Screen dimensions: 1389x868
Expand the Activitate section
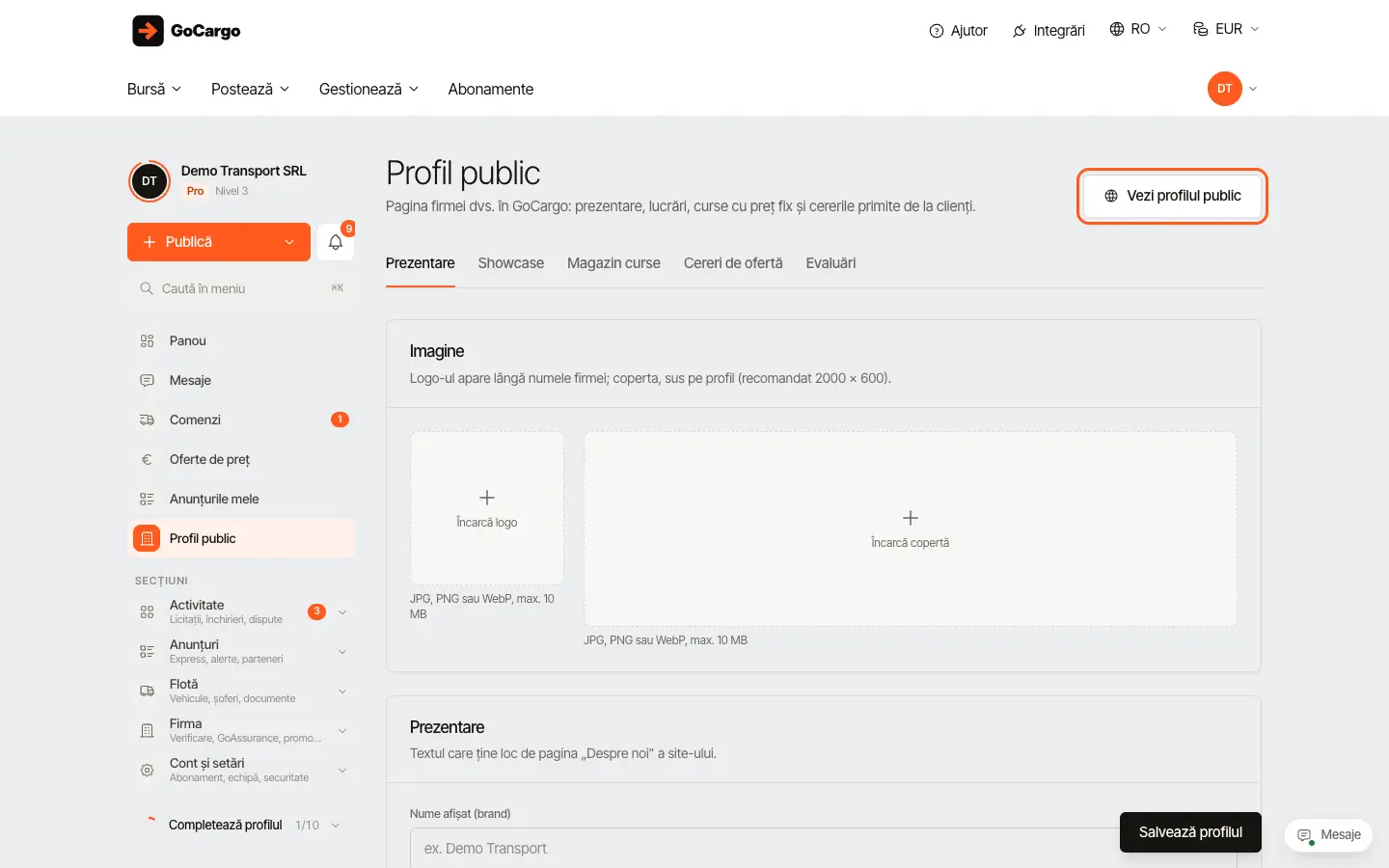pyautogui.click(x=241, y=611)
